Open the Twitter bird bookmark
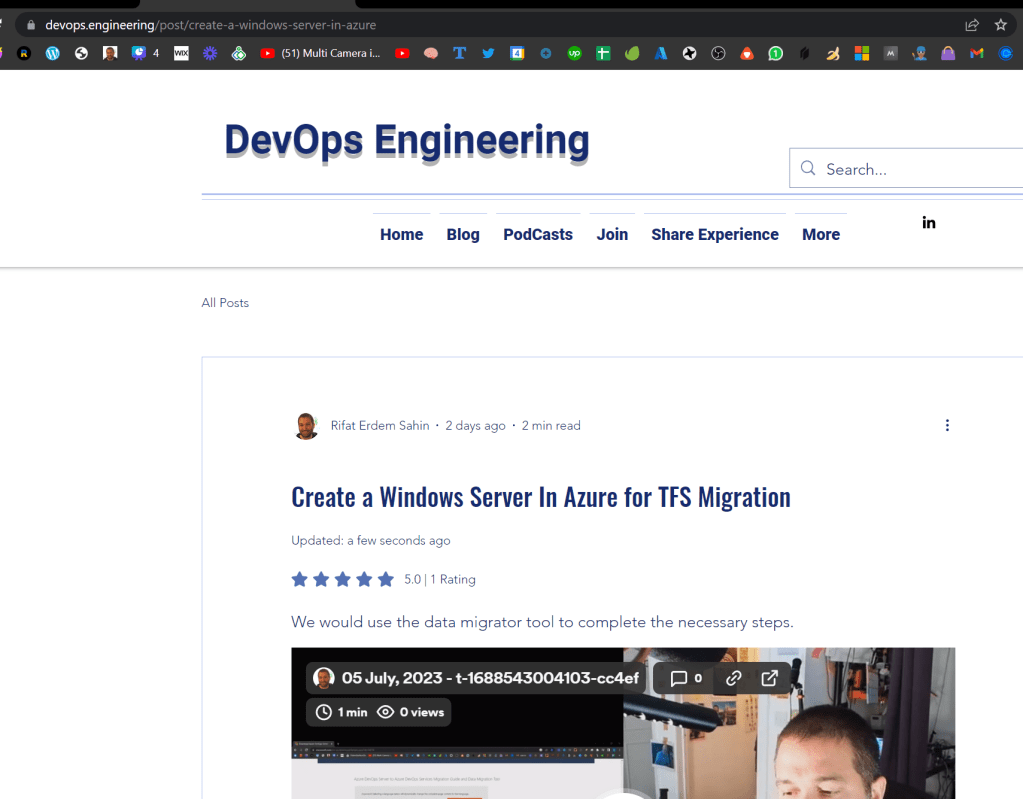This screenshot has height=799, width=1023. [x=488, y=53]
